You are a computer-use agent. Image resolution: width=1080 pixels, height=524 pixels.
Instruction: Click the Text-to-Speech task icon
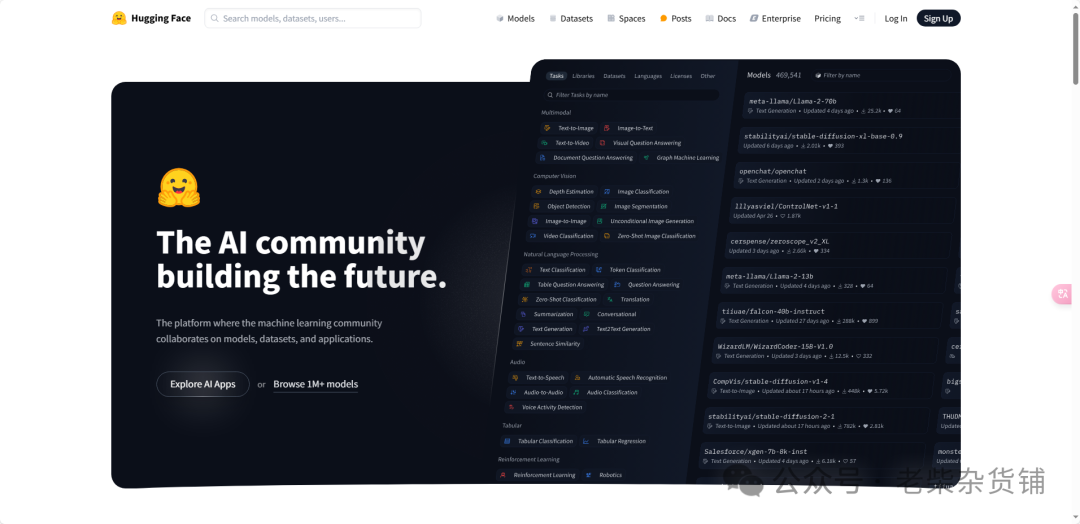515,377
